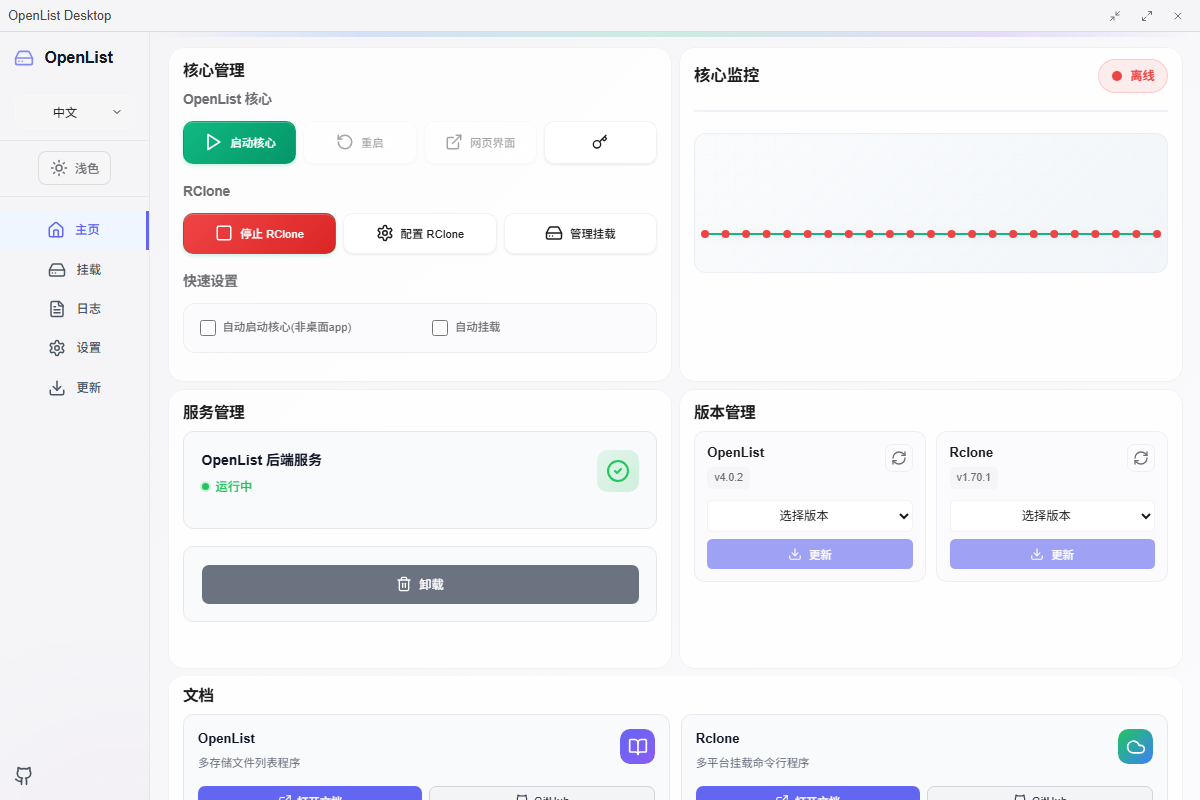Click the refresh icon for Rclone version
The width and height of the screenshot is (1200, 800).
click(1140, 457)
